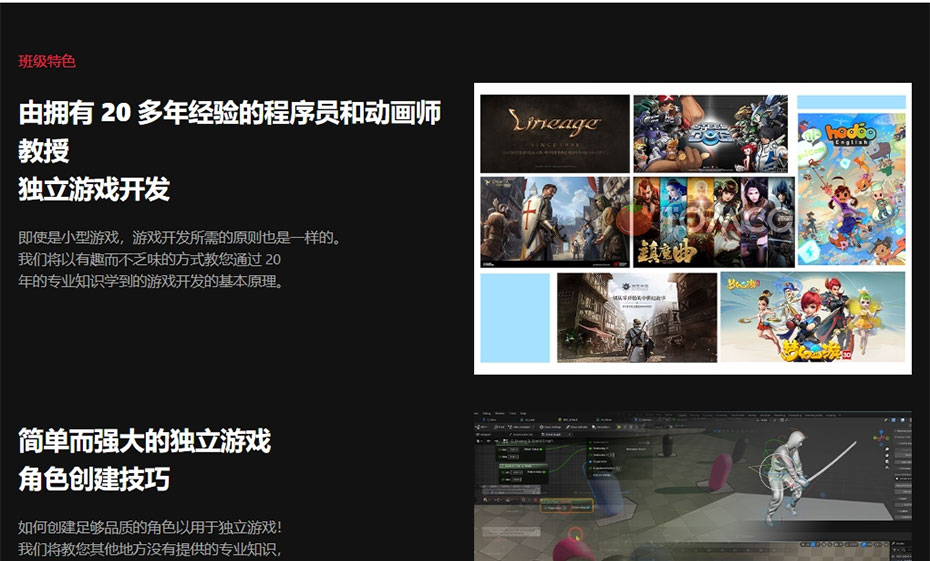Select the 角色创建技巧 heading line
This screenshot has height=561, width=930.
(x=94, y=479)
